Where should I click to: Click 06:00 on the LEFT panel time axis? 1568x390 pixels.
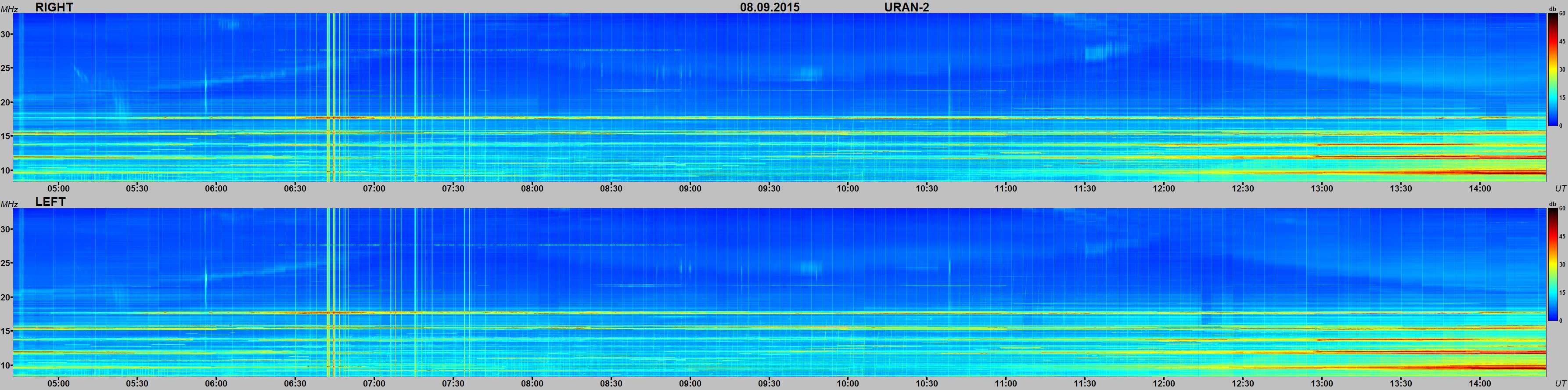216,383
